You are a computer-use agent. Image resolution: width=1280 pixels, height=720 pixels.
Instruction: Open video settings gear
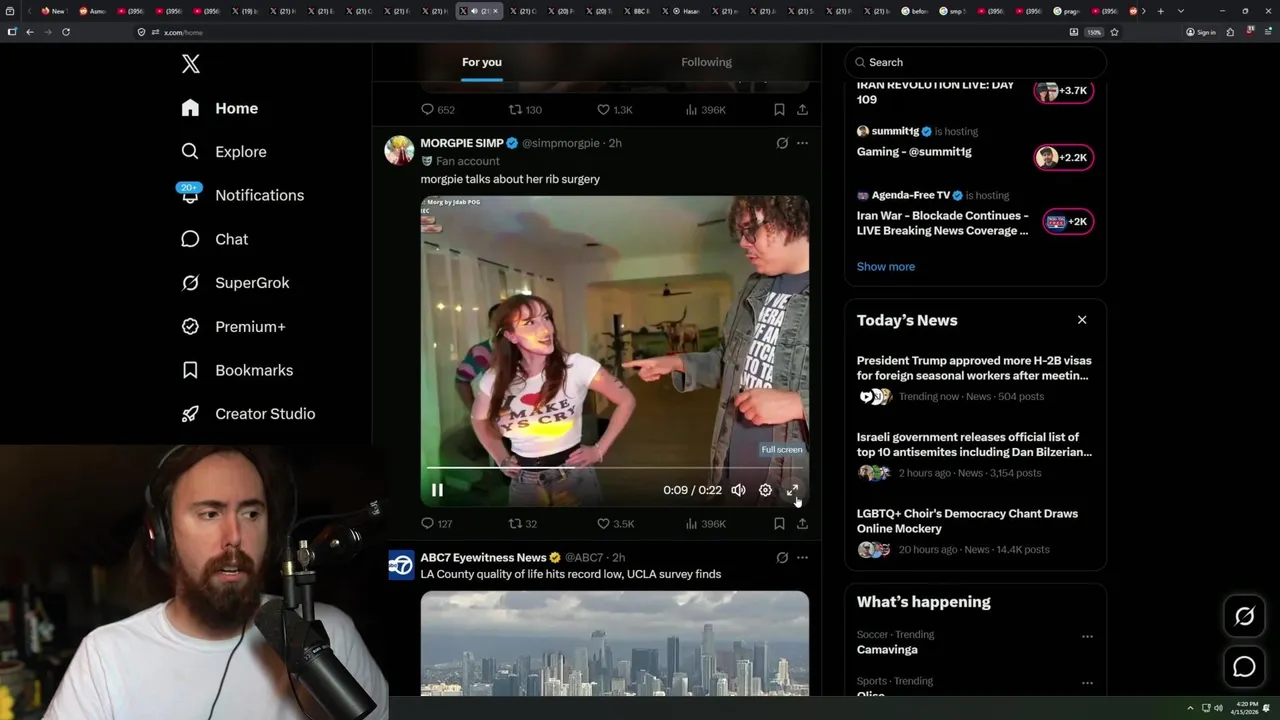click(x=765, y=490)
